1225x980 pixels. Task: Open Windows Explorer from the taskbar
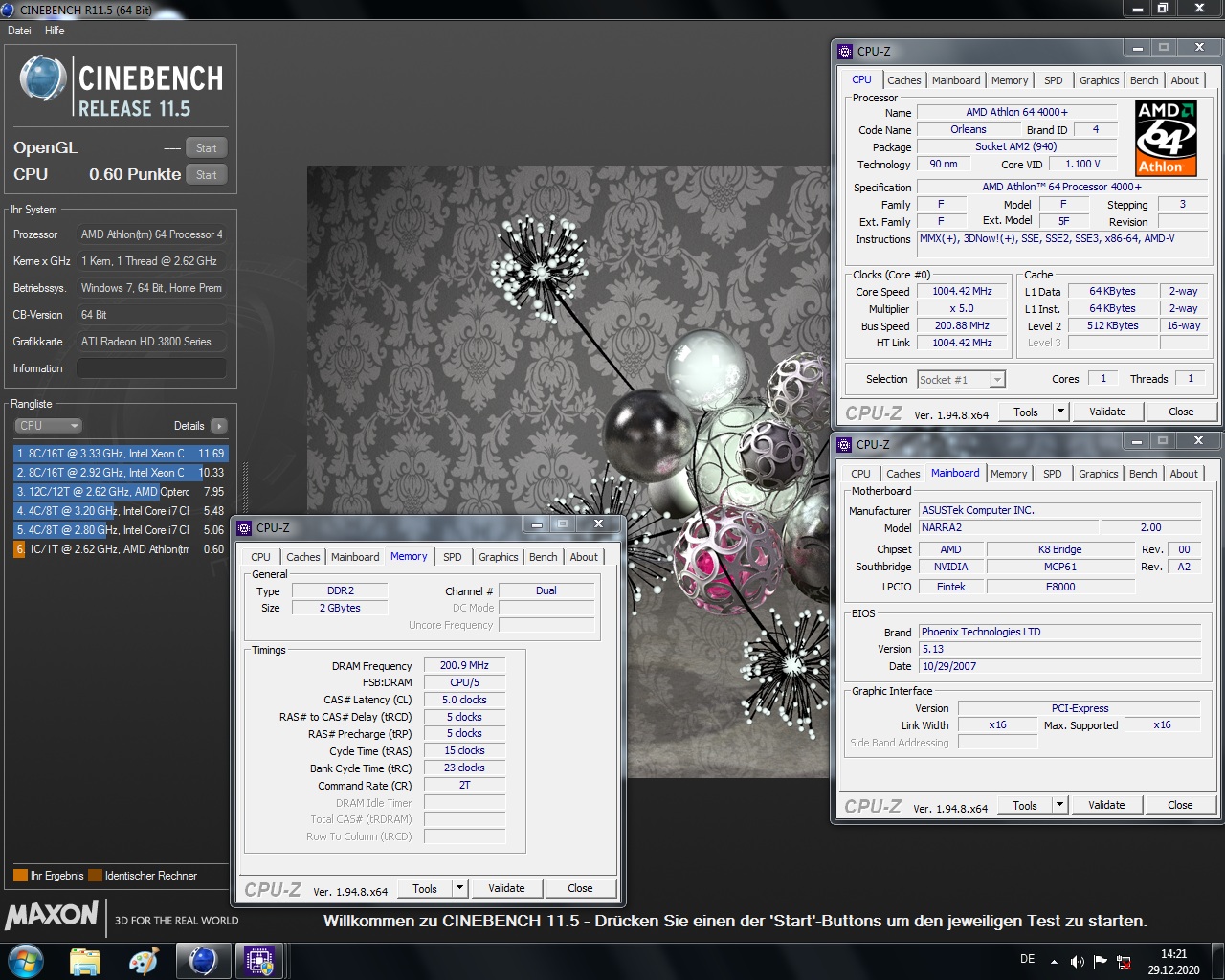(x=85, y=961)
